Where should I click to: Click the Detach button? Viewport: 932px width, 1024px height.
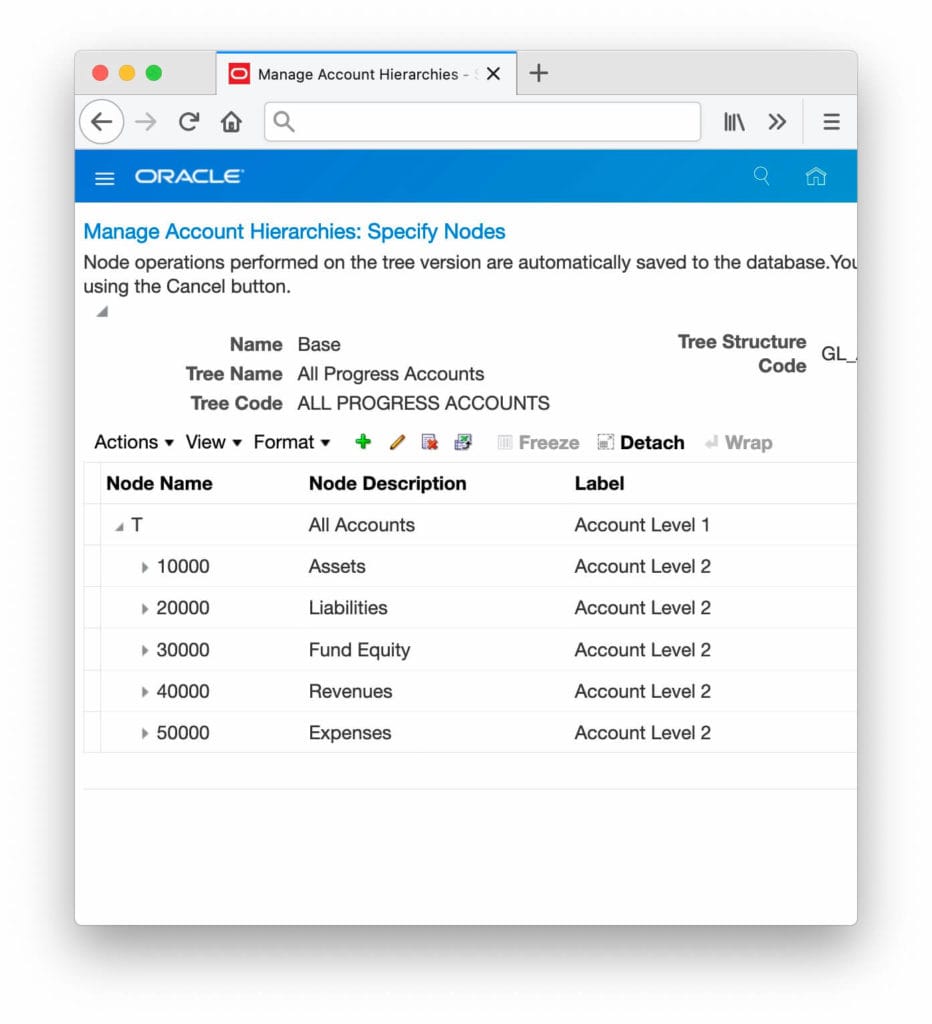(x=640, y=442)
